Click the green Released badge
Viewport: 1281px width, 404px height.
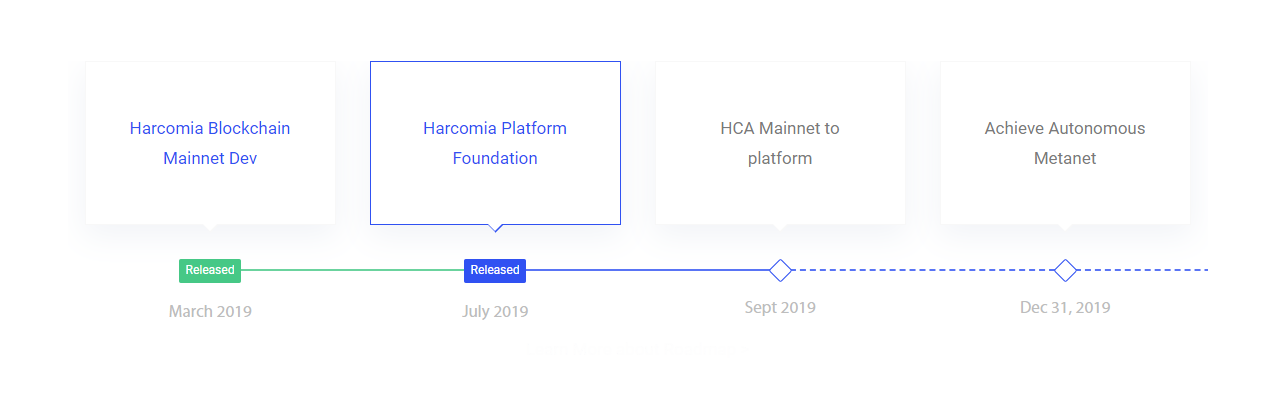[210, 270]
